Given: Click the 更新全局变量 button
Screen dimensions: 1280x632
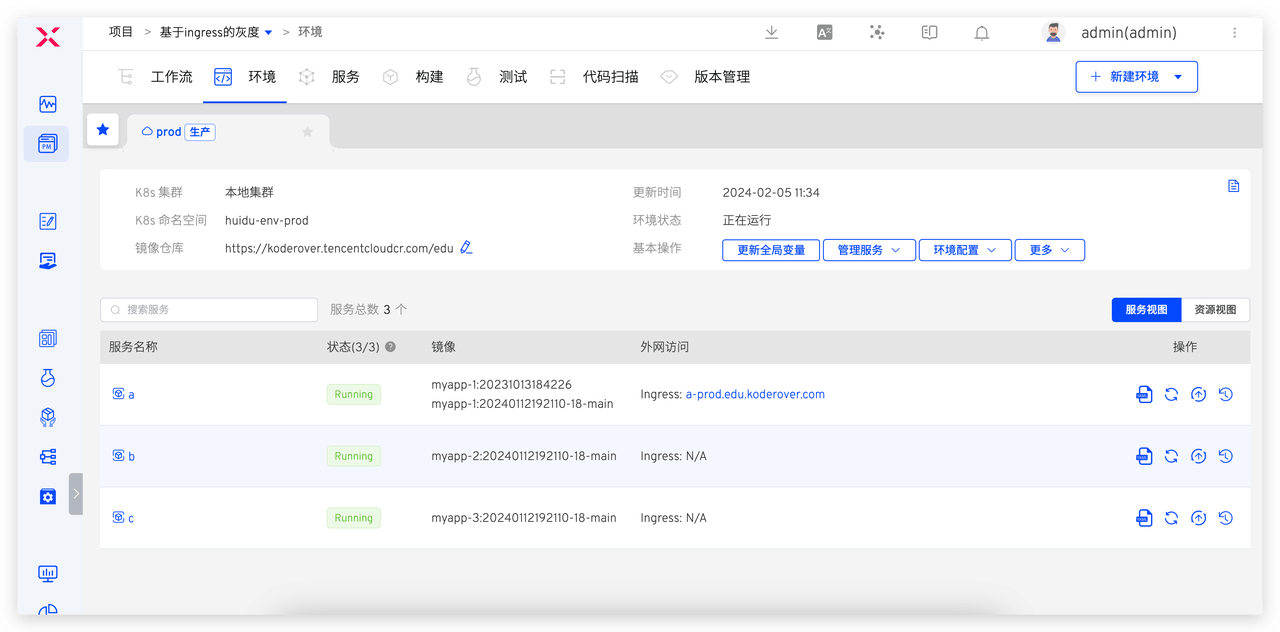Looking at the screenshot, I should [771, 250].
